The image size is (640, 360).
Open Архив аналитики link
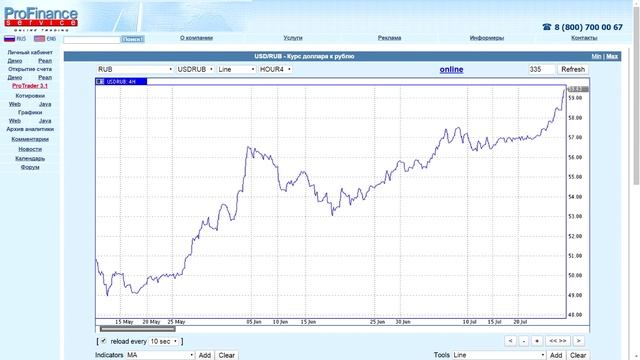pos(30,129)
